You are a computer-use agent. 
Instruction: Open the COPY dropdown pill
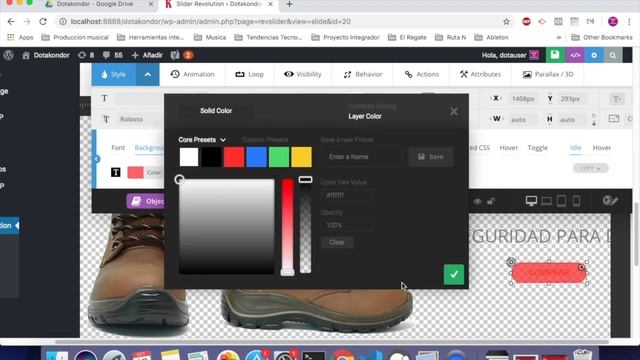click(x=591, y=168)
